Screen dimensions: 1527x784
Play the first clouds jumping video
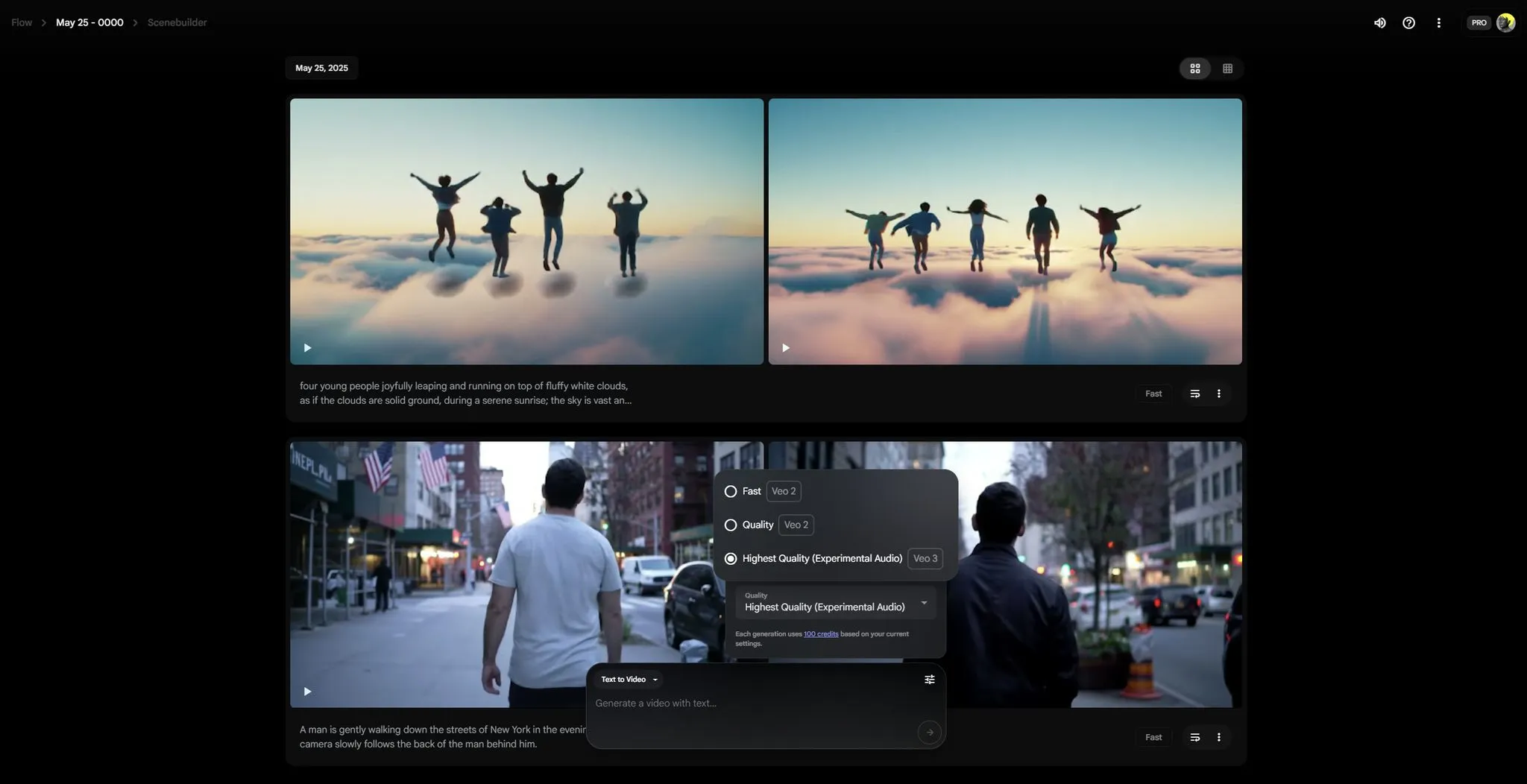click(x=307, y=348)
